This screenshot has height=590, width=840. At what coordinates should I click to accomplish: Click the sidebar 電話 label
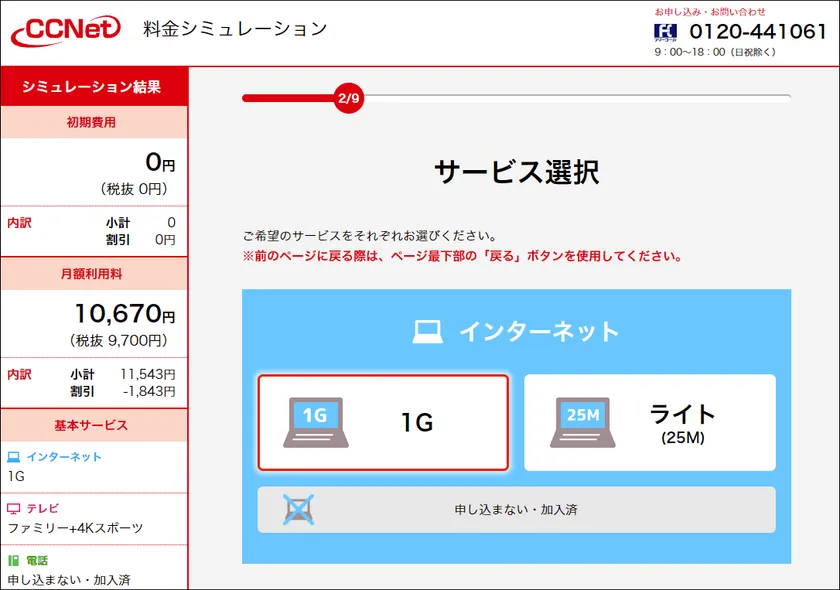click(x=38, y=561)
